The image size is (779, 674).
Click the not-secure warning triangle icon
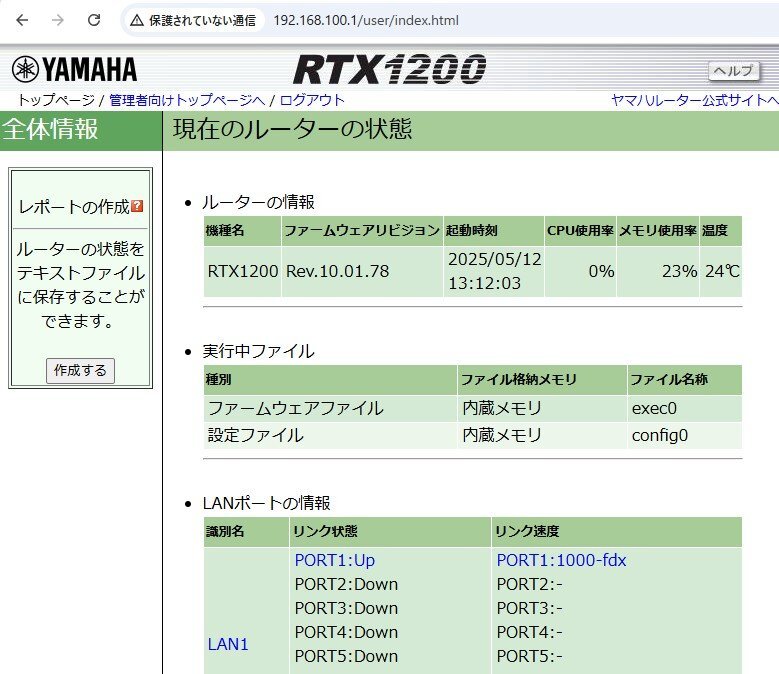tap(137, 20)
